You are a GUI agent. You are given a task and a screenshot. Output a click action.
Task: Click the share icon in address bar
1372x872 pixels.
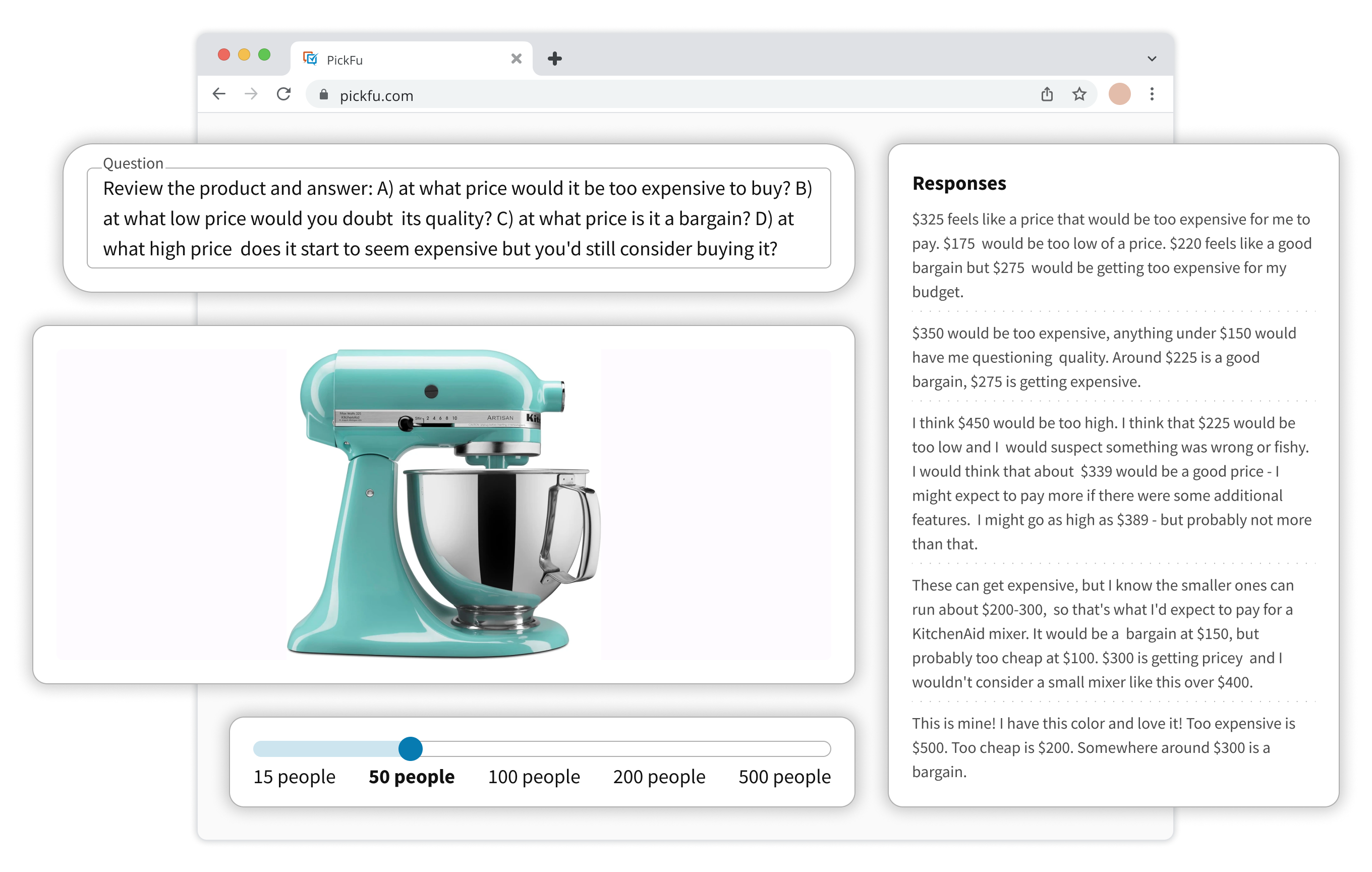pyautogui.click(x=1047, y=94)
